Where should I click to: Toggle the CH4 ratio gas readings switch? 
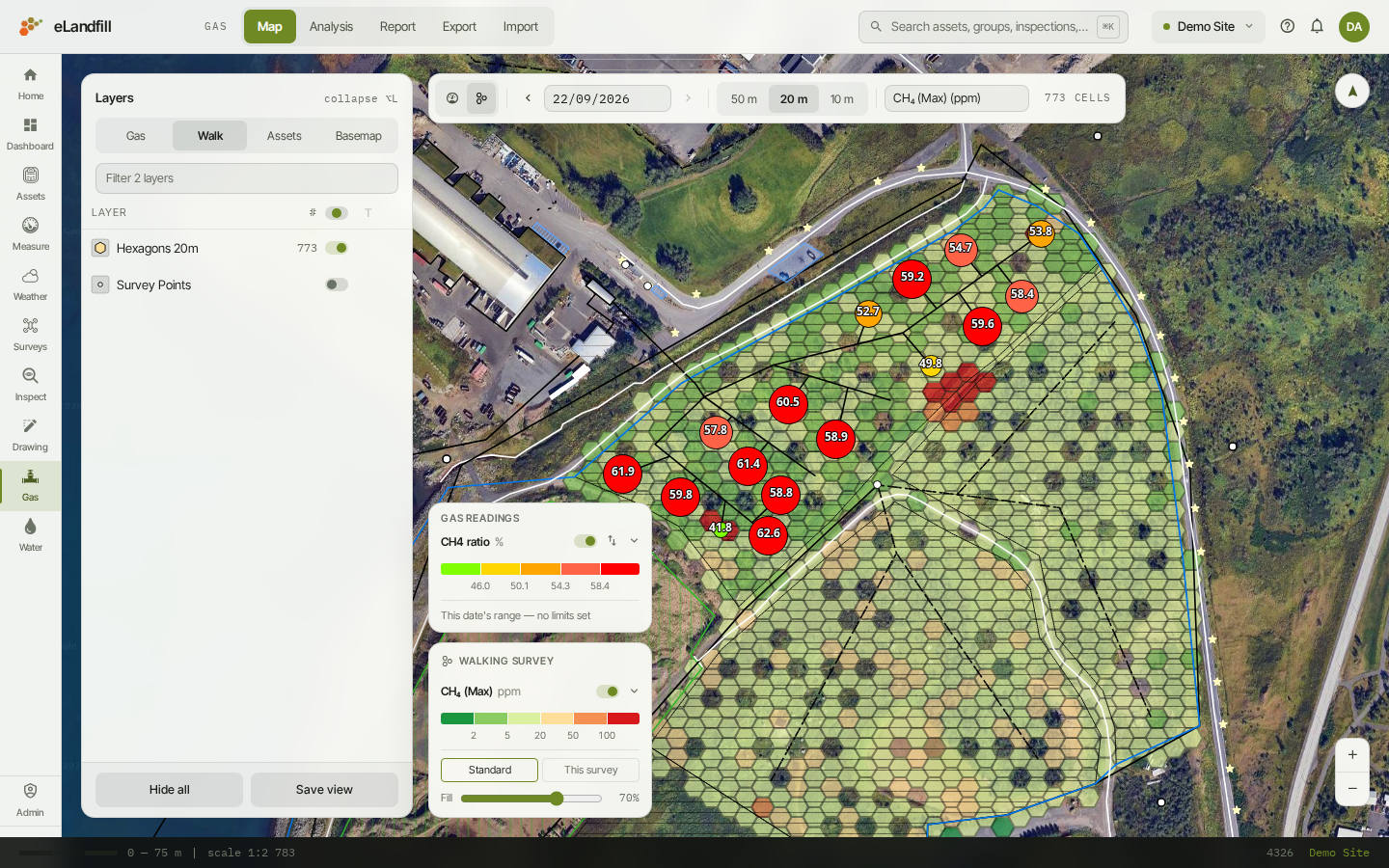(x=586, y=541)
